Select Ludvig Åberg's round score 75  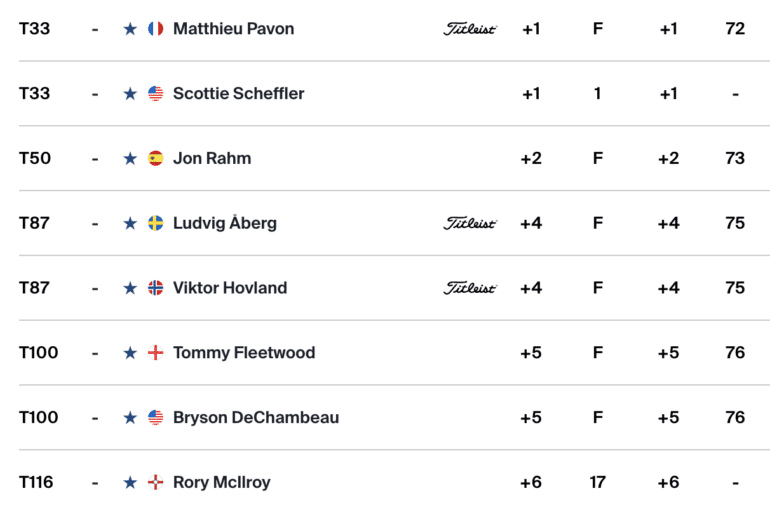pyautogui.click(x=735, y=223)
